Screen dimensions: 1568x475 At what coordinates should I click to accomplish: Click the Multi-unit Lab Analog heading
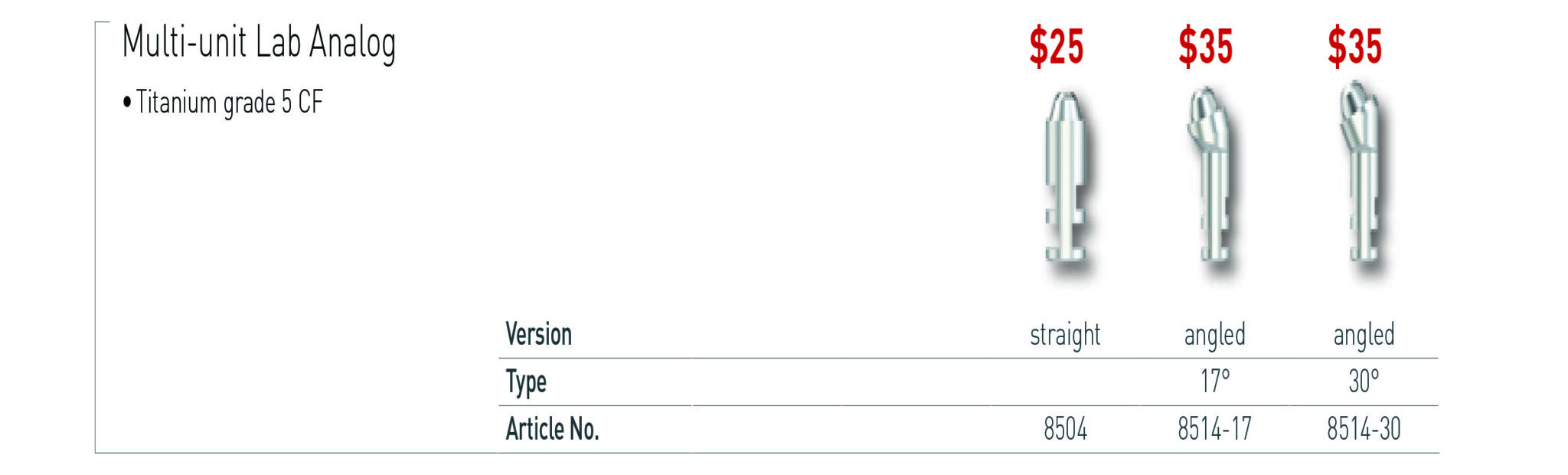(259, 43)
